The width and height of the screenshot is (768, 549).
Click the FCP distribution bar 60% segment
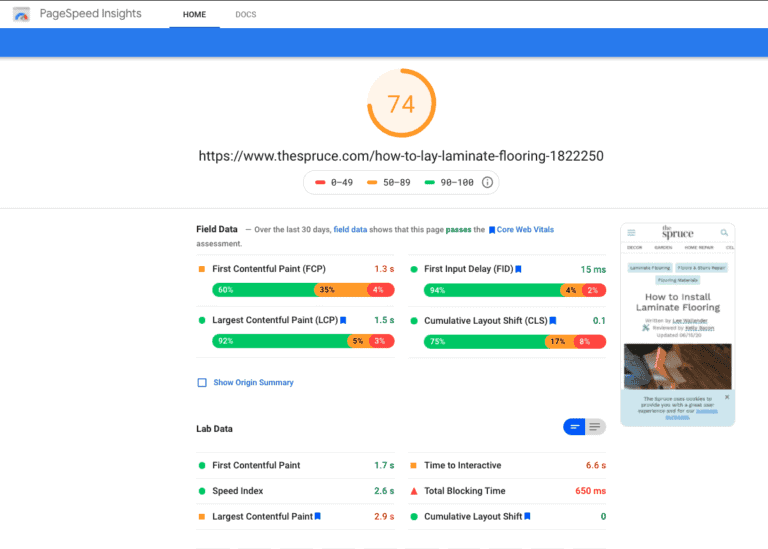pyautogui.click(x=264, y=290)
